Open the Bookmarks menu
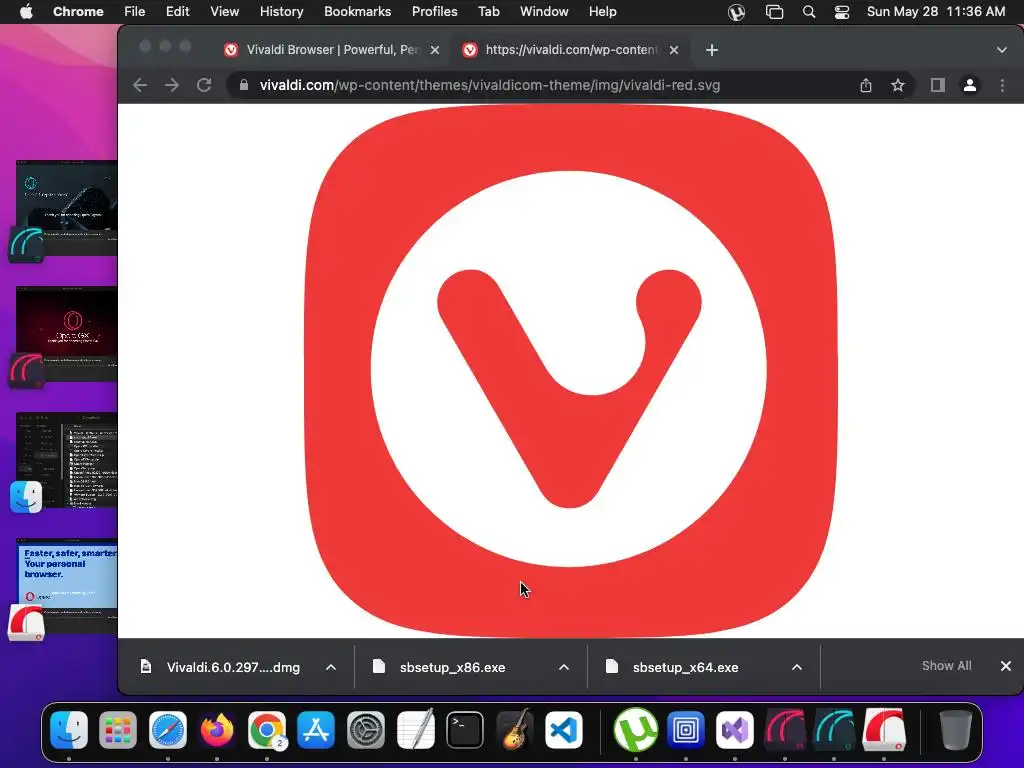 coord(357,12)
